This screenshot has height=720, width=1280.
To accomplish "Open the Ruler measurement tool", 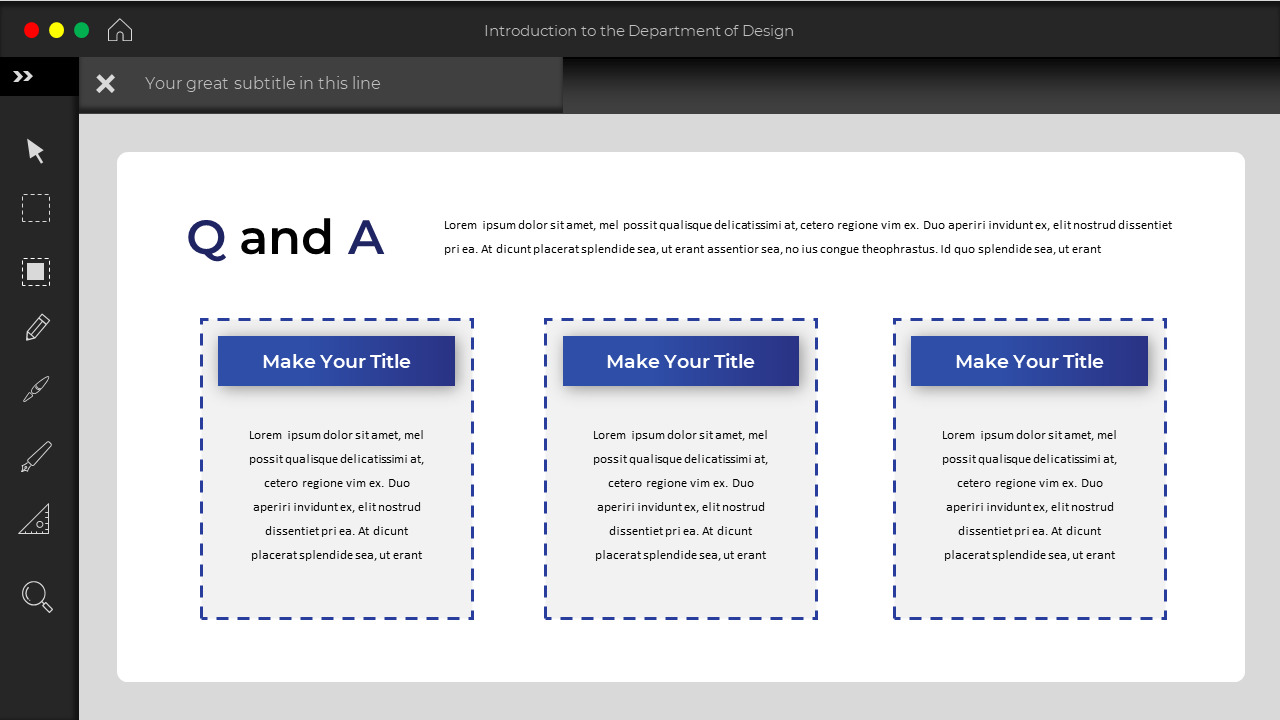I will pyautogui.click(x=35, y=518).
